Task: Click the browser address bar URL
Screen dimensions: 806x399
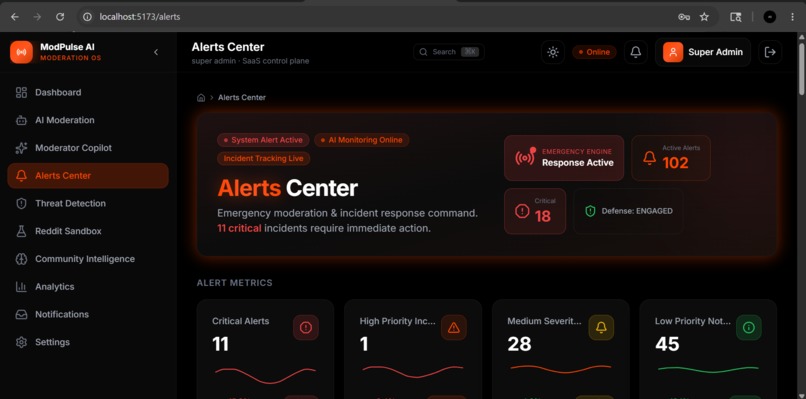Action: [x=139, y=17]
